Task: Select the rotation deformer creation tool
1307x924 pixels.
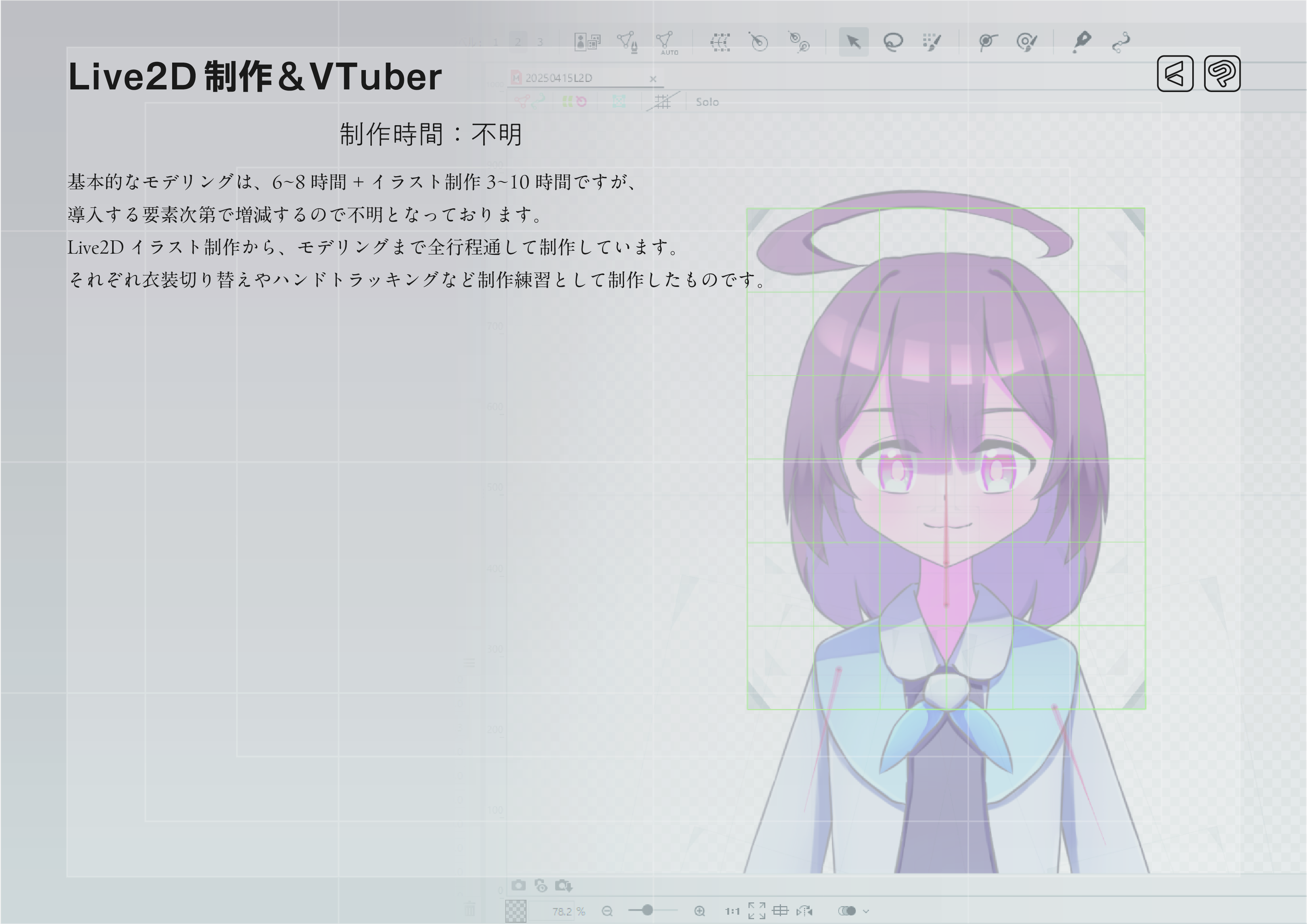Action: (x=758, y=42)
